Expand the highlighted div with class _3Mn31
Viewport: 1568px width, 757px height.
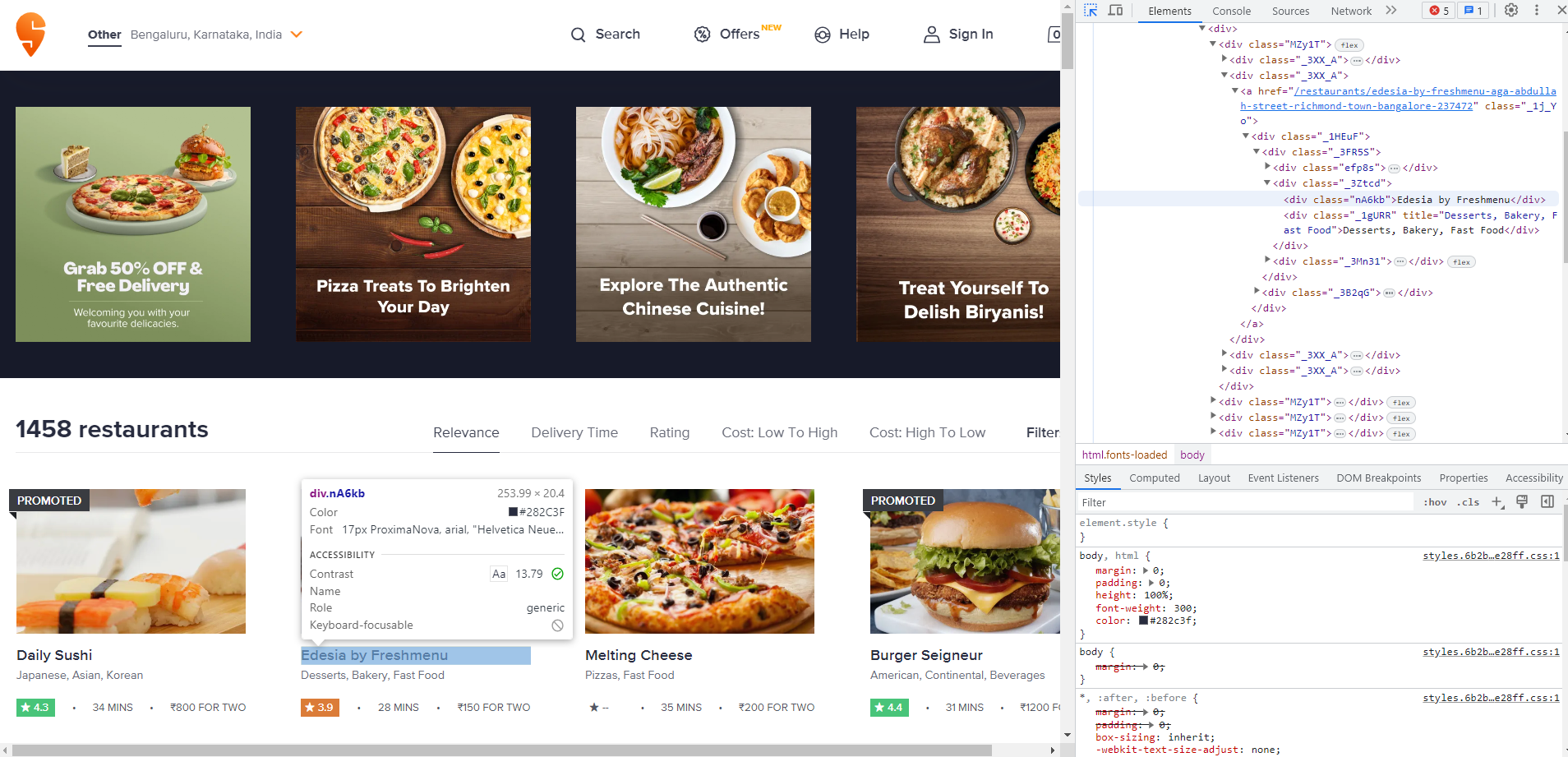[1269, 261]
